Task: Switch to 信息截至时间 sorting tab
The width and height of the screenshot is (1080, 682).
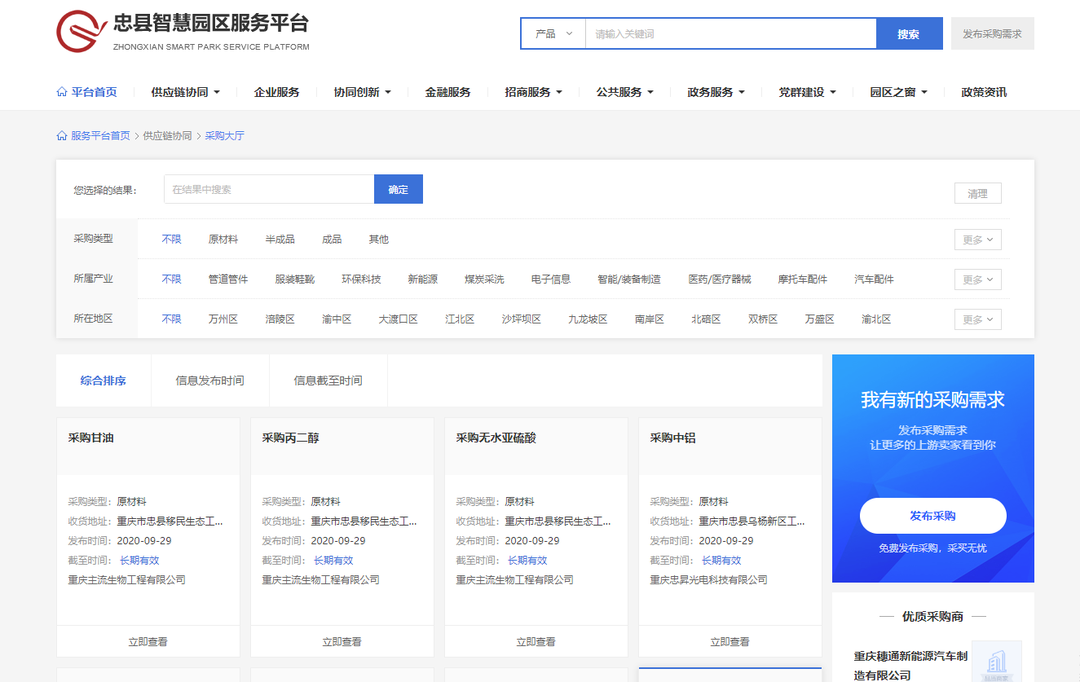Action: pyautogui.click(x=328, y=381)
